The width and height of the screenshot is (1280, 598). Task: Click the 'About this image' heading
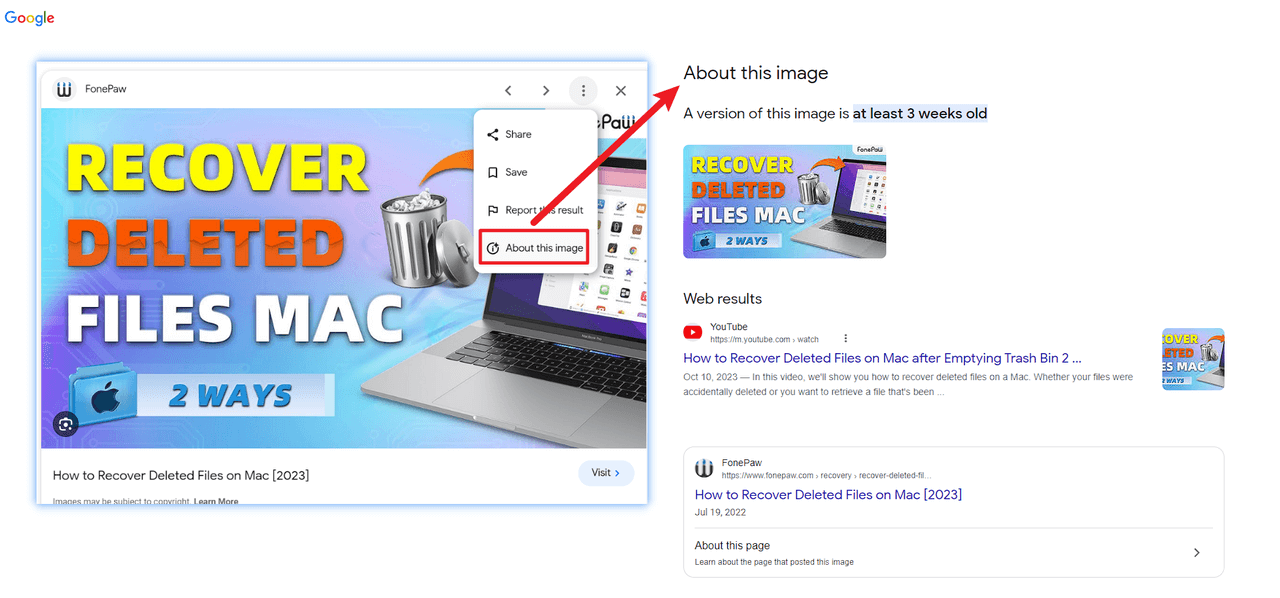[x=756, y=73]
